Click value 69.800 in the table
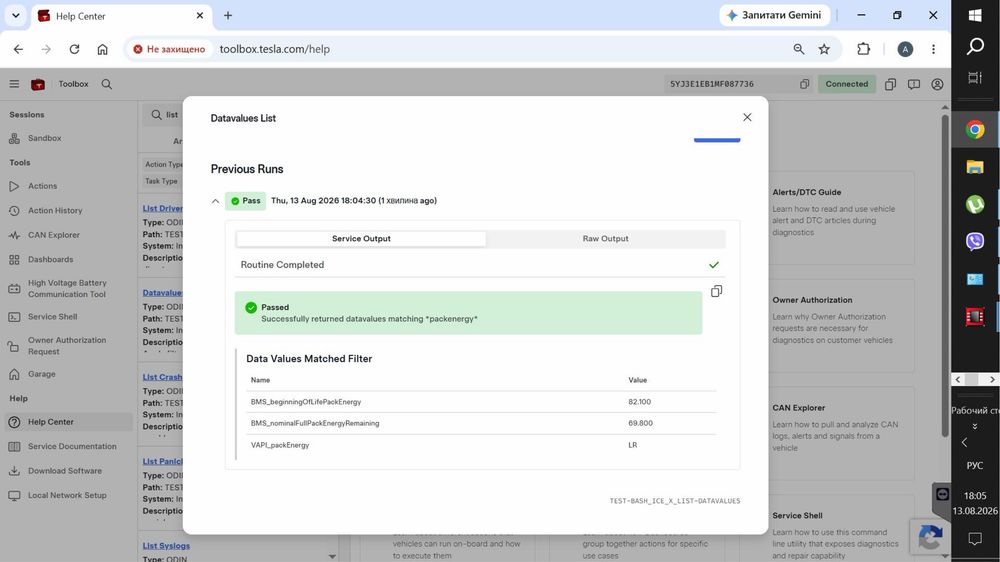This screenshot has width=1000, height=562. [640, 423]
